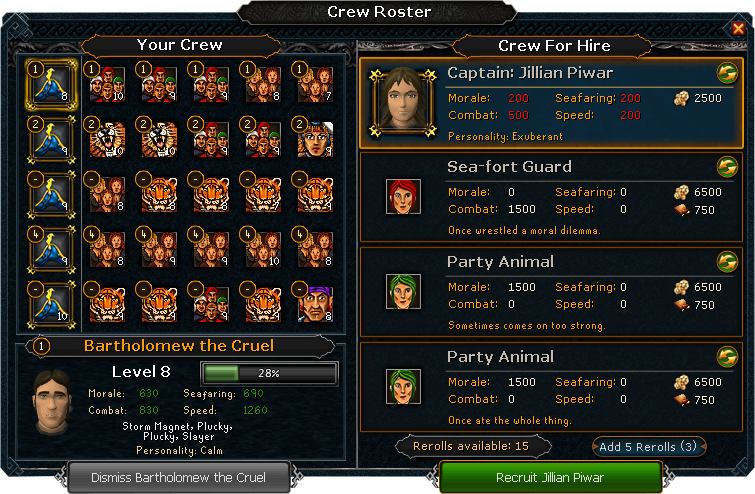Dismiss Bartholomew the Cruel
The width and height of the screenshot is (755, 494).
[x=179, y=477]
